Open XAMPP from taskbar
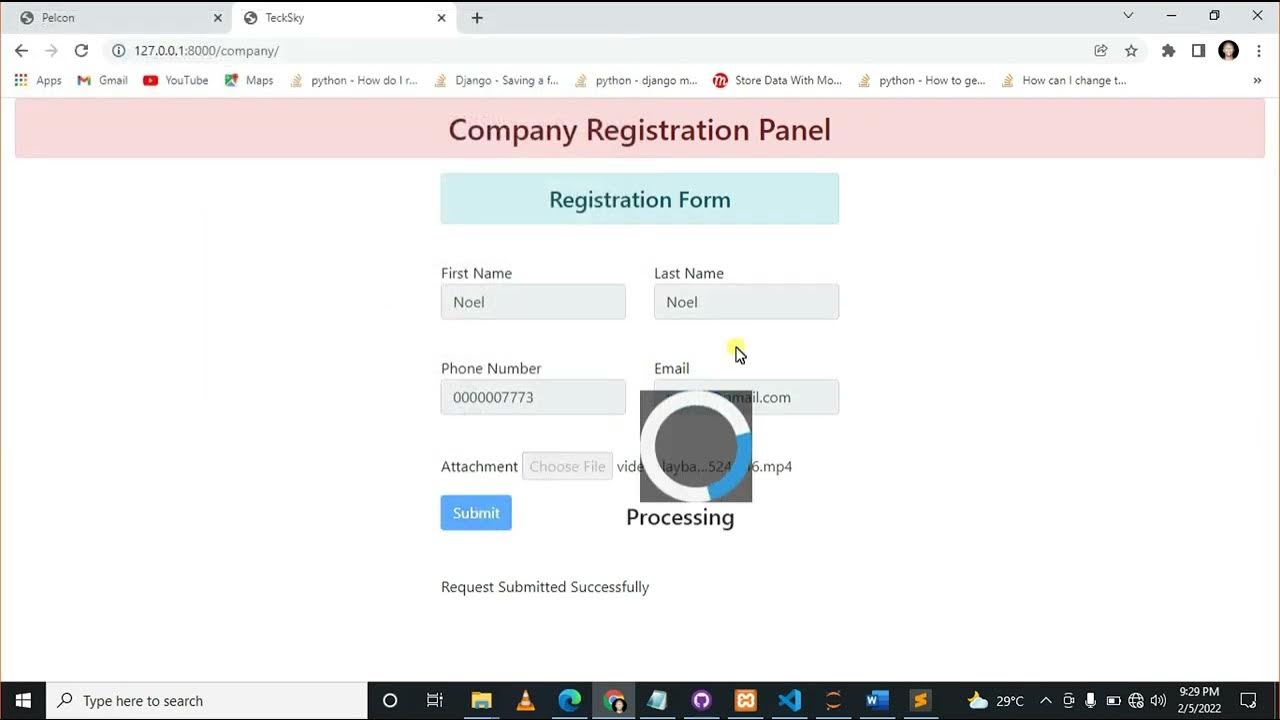Viewport: 1280px width, 720px height. coord(745,700)
